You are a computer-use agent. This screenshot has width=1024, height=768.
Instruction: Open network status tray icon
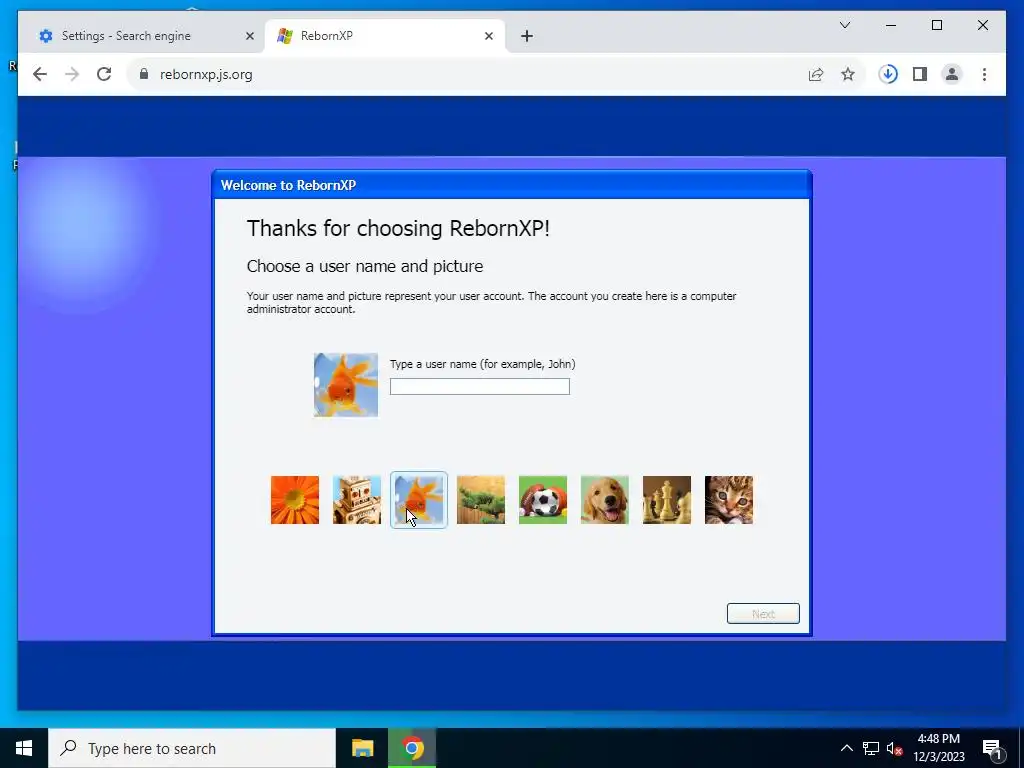[x=871, y=748]
